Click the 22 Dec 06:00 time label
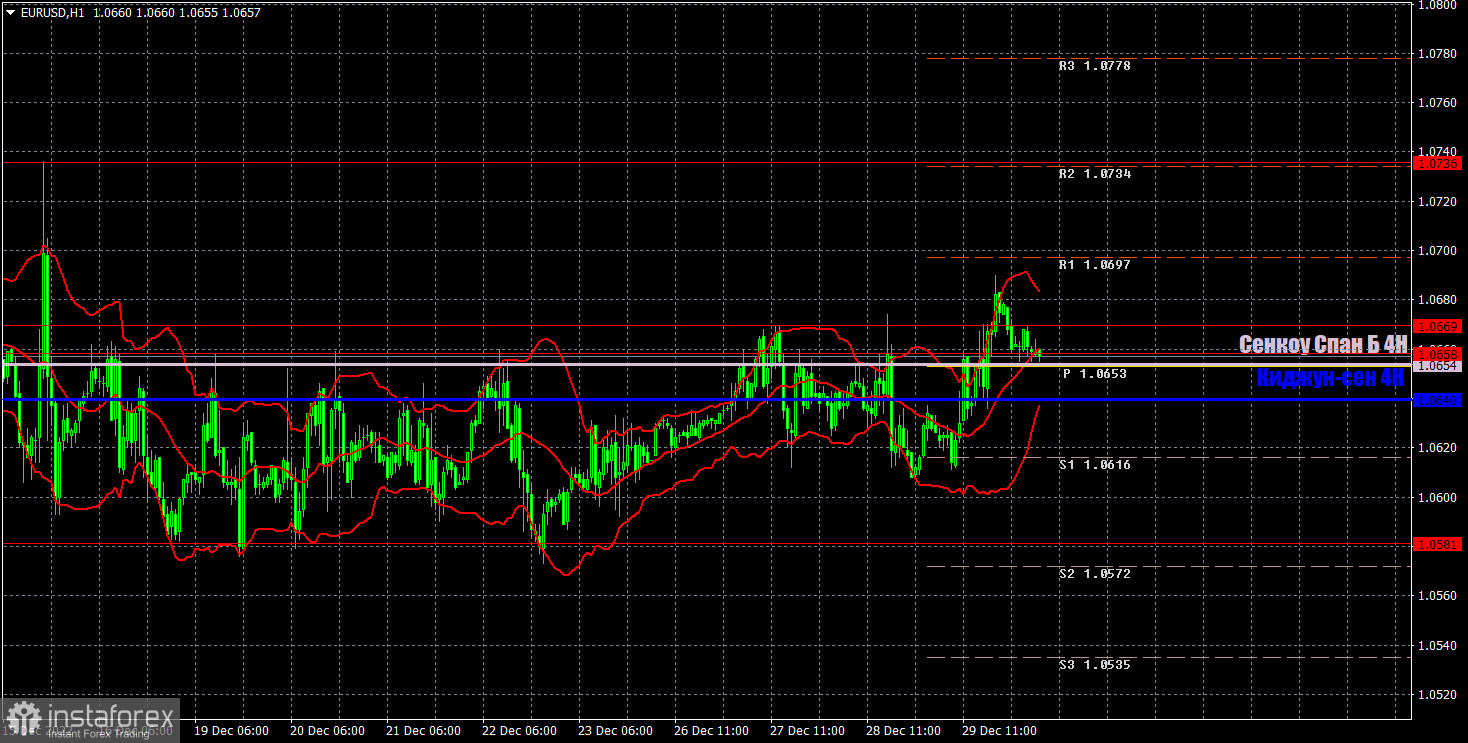The width and height of the screenshot is (1468, 743). (x=519, y=731)
